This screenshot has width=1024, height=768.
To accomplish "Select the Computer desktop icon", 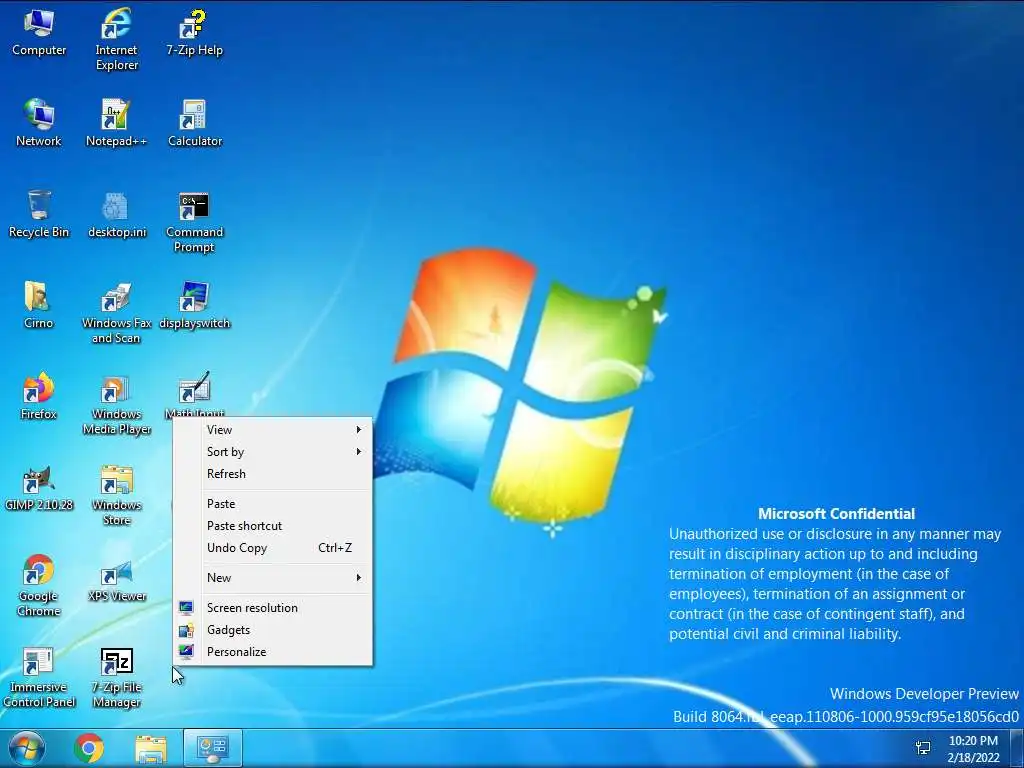I will pos(39,33).
